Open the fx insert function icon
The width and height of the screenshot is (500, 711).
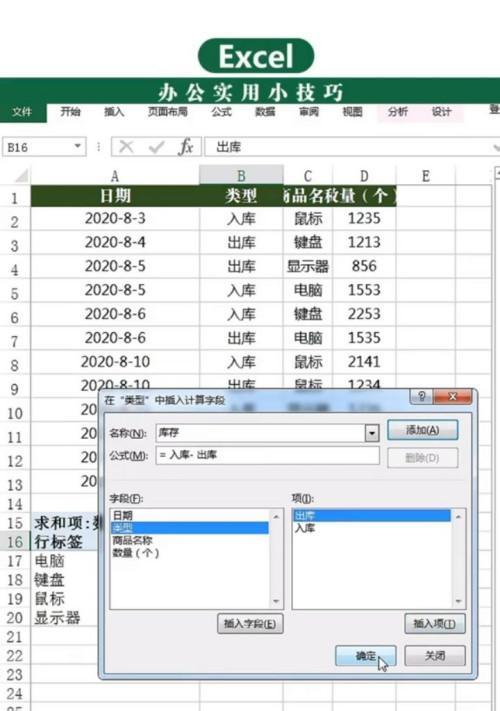[x=185, y=147]
